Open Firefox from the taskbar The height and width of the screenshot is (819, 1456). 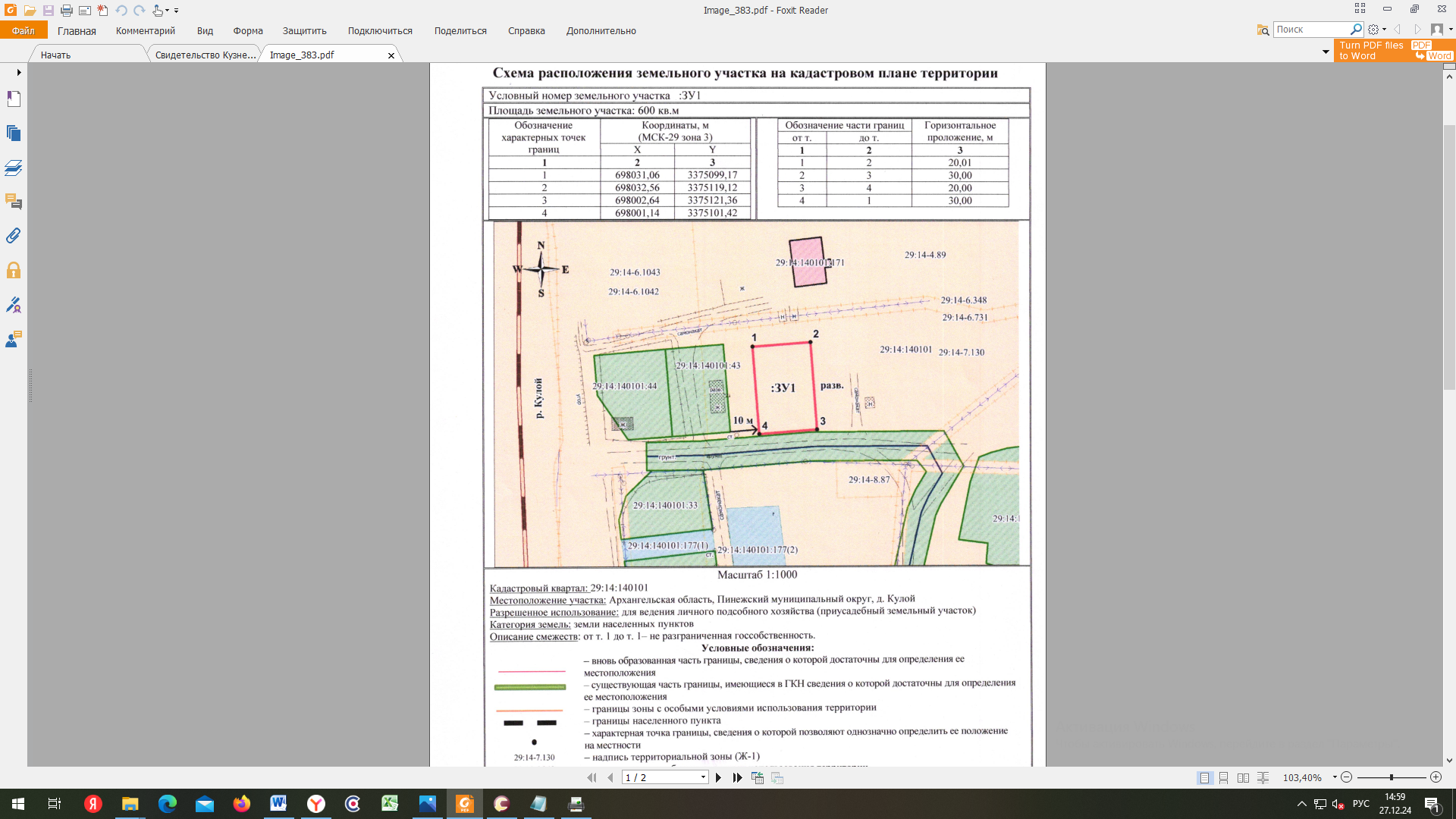pos(241,804)
